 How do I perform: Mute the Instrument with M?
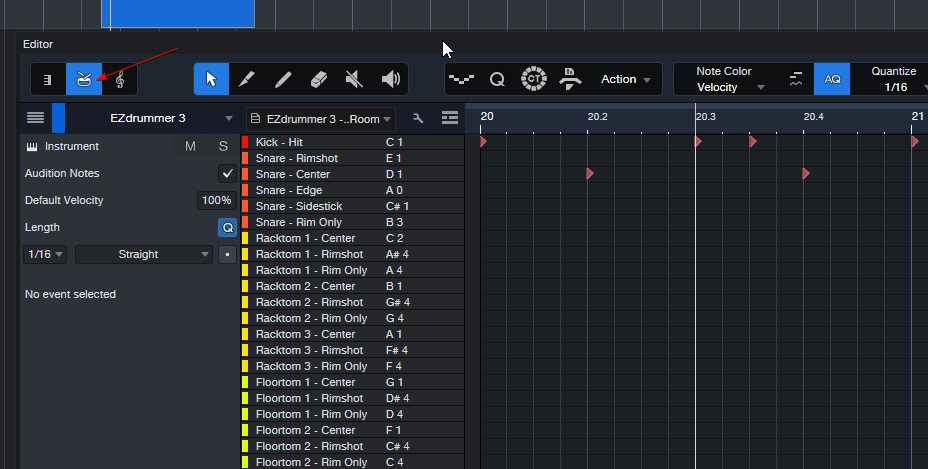[190, 146]
